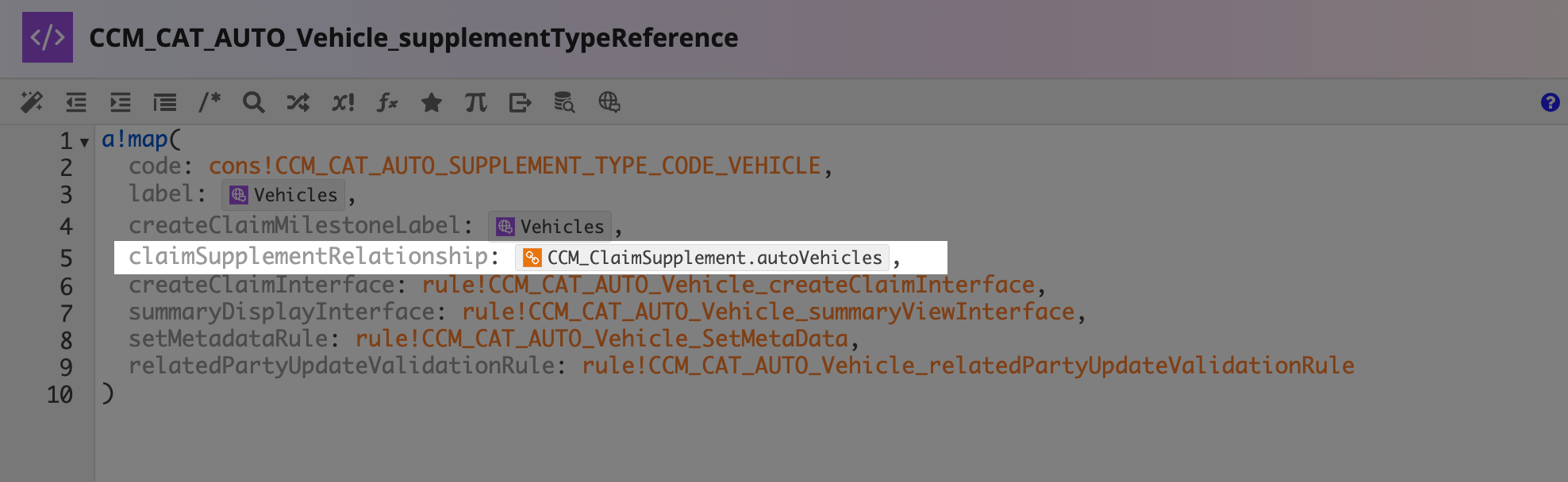Click the constant cons!CCM_CAT_AUTO_SUPPLEMENT_TYPE_CODE_VEHICLE
Viewport: 1568px width, 482px height.
tap(515, 166)
